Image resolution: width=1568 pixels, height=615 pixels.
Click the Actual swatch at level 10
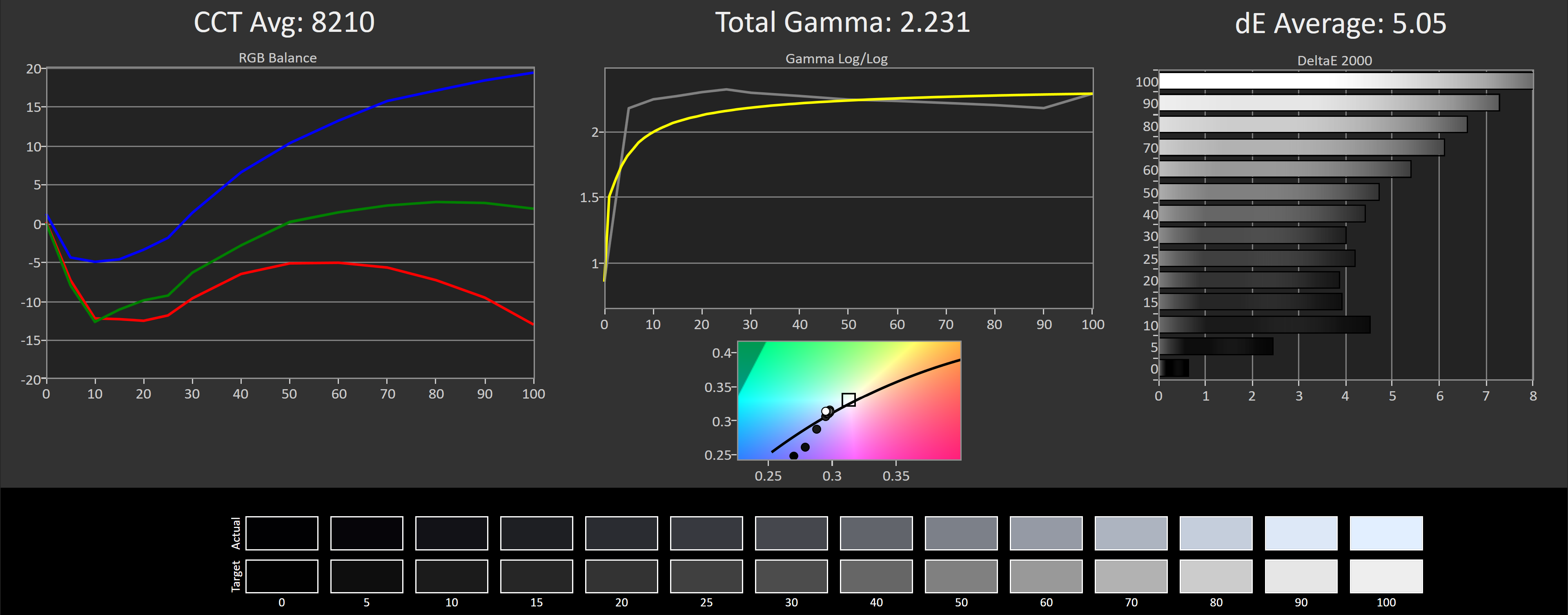[451, 533]
